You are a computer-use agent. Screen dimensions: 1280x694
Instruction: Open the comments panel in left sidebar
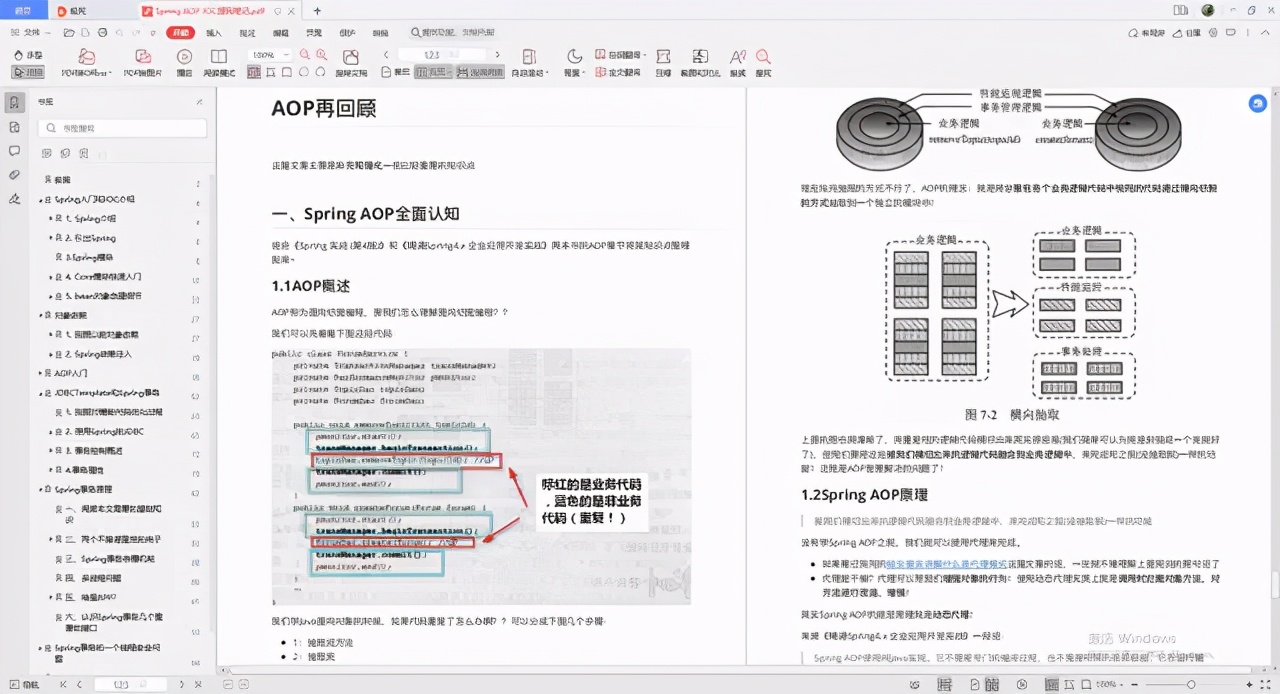pyautogui.click(x=14, y=150)
